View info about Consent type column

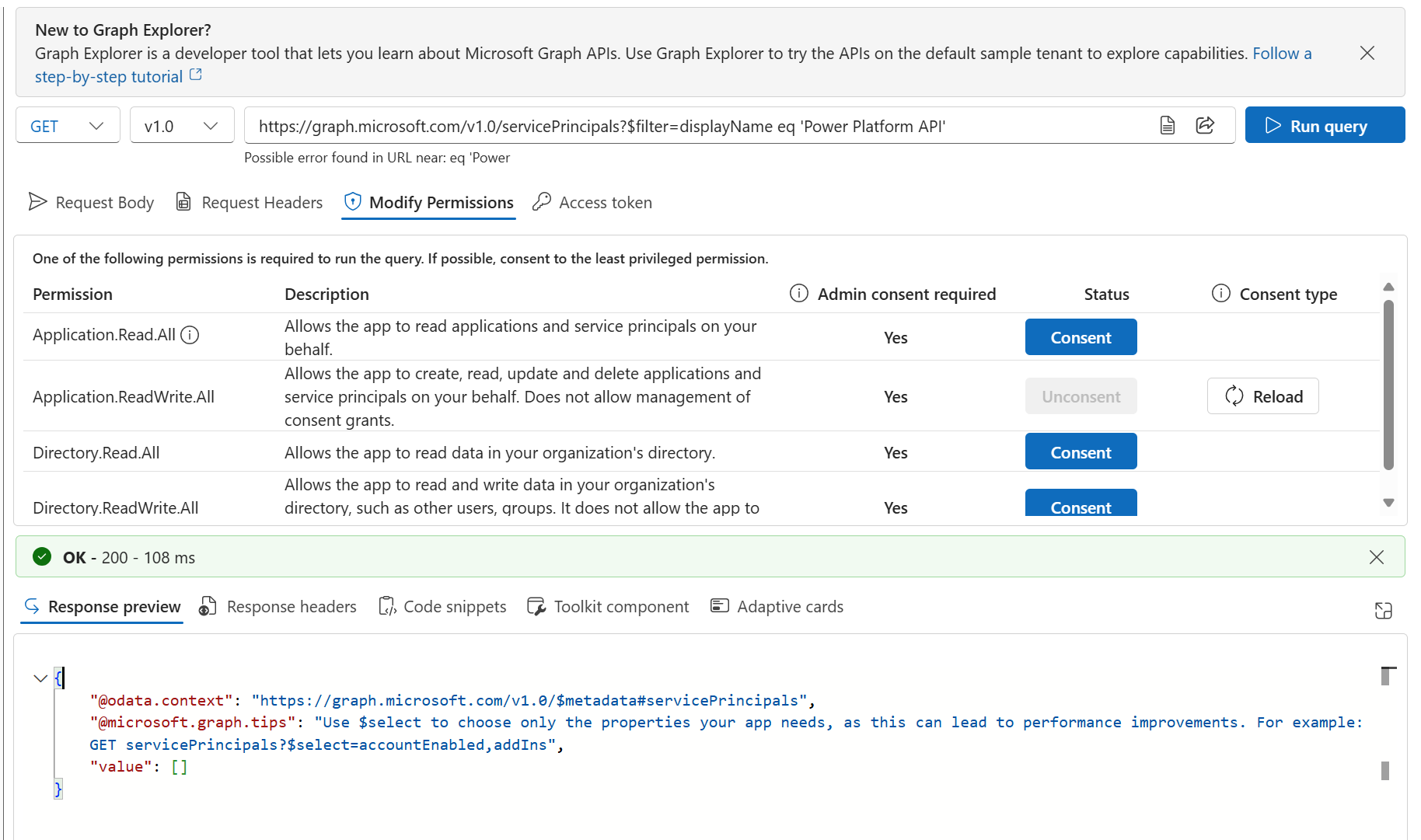point(1220,294)
